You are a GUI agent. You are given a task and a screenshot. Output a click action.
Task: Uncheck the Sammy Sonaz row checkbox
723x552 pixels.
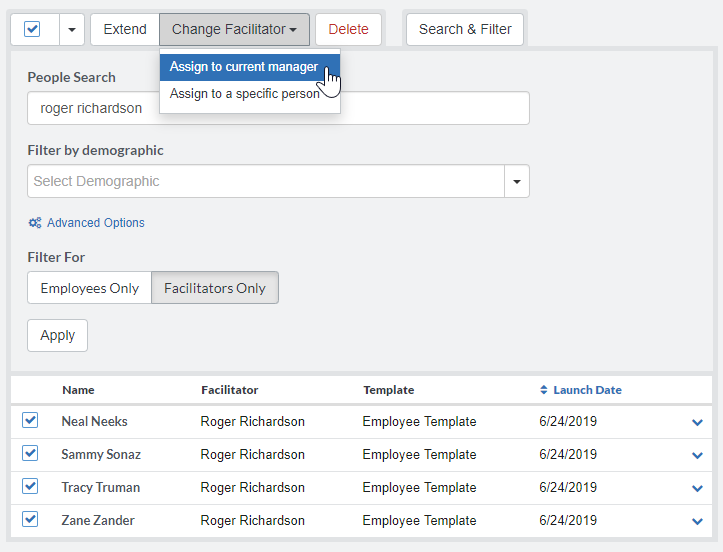coord(30,453)
